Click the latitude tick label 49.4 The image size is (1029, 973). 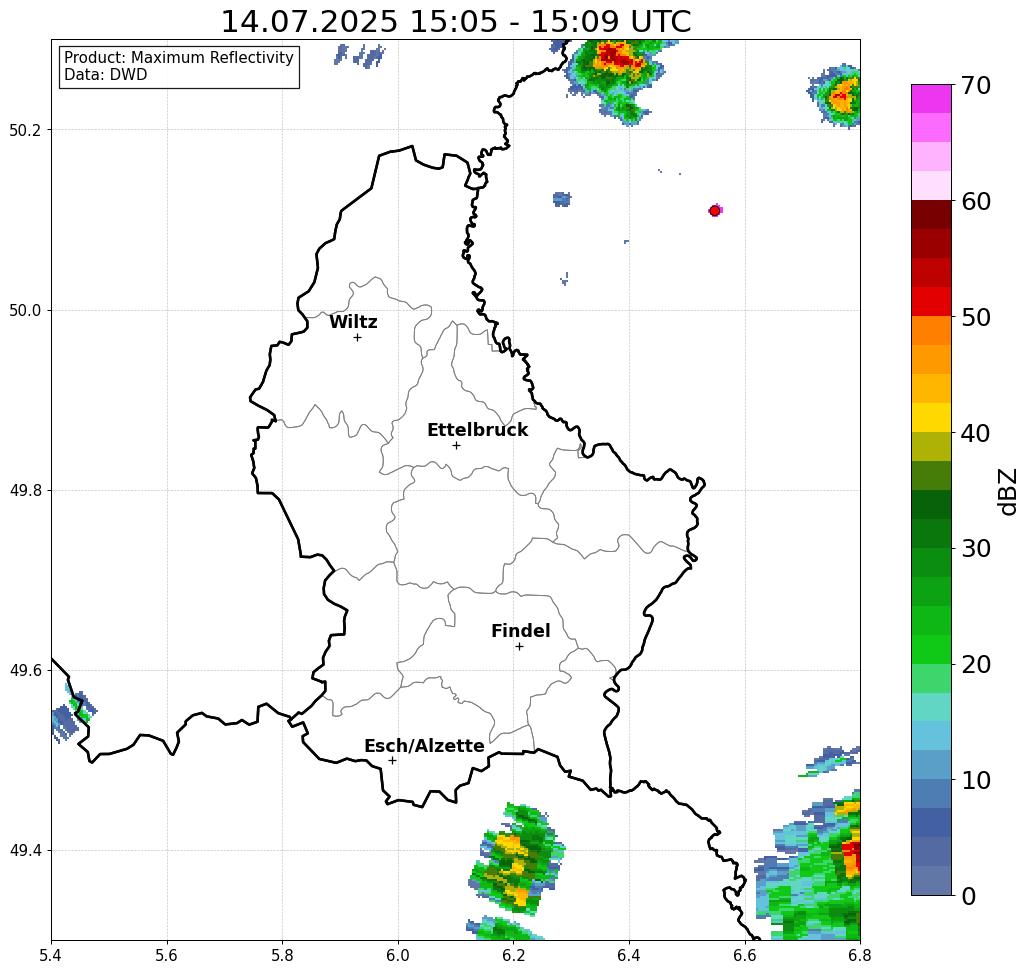[x=25, y=851]
